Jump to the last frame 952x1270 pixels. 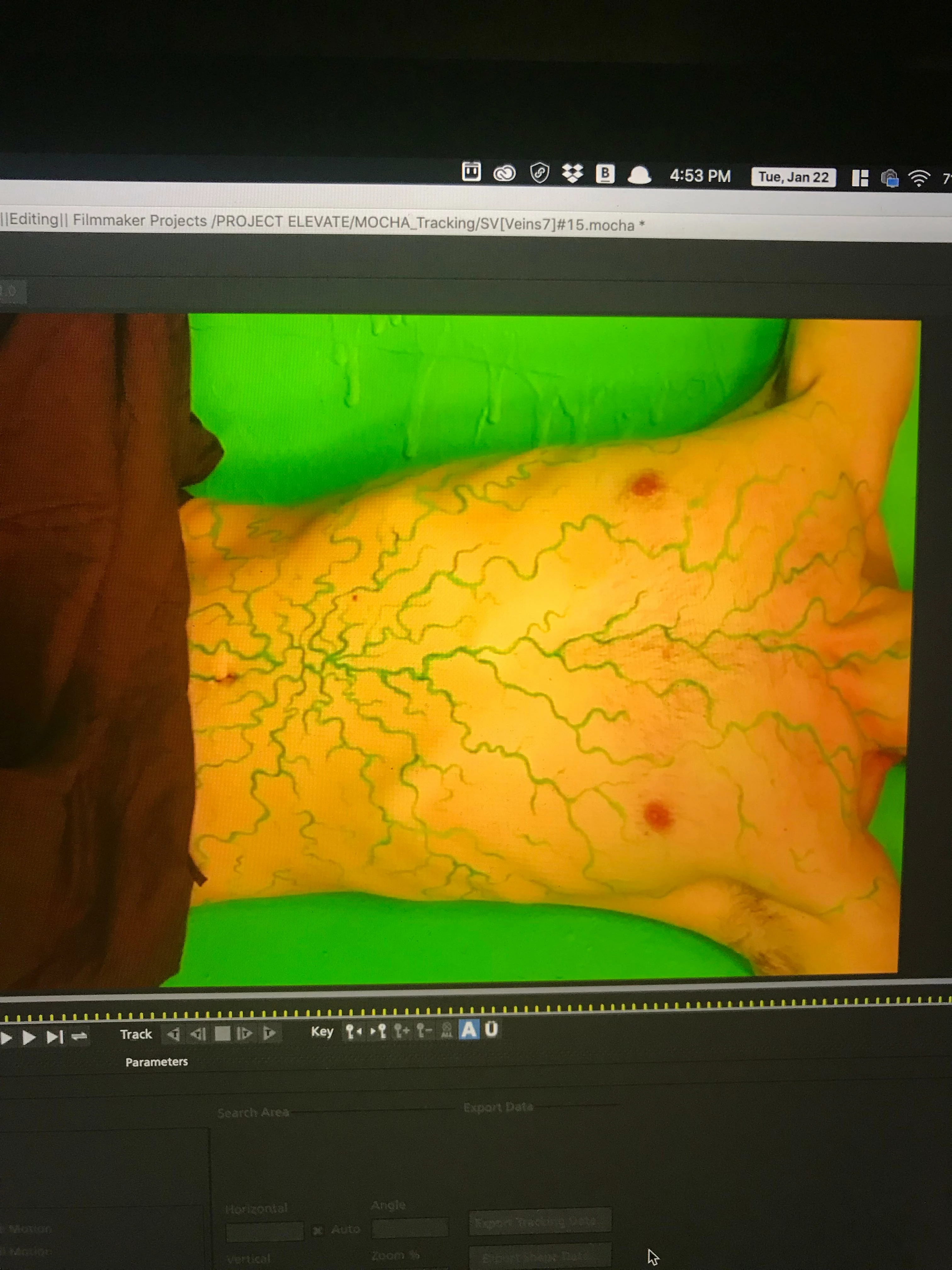coord(54,1037)
